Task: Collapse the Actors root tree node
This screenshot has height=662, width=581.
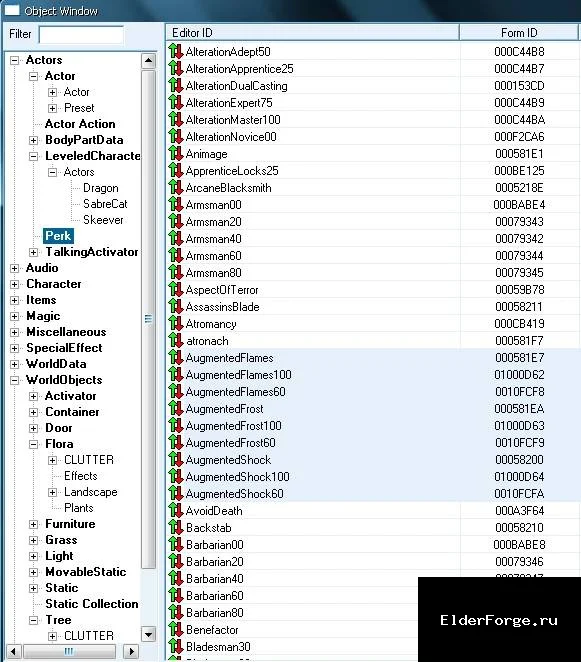Action: (14, 60)
